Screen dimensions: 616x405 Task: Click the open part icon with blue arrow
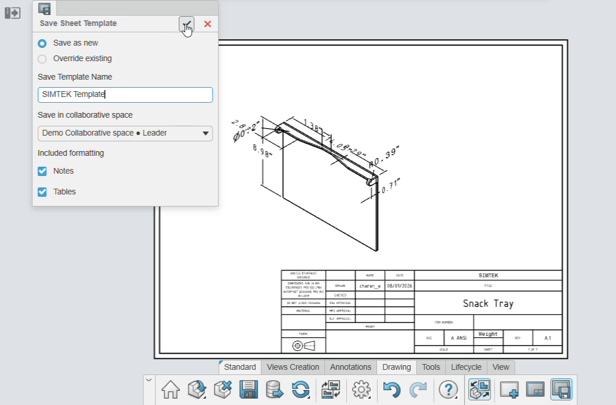click(197, 390)
